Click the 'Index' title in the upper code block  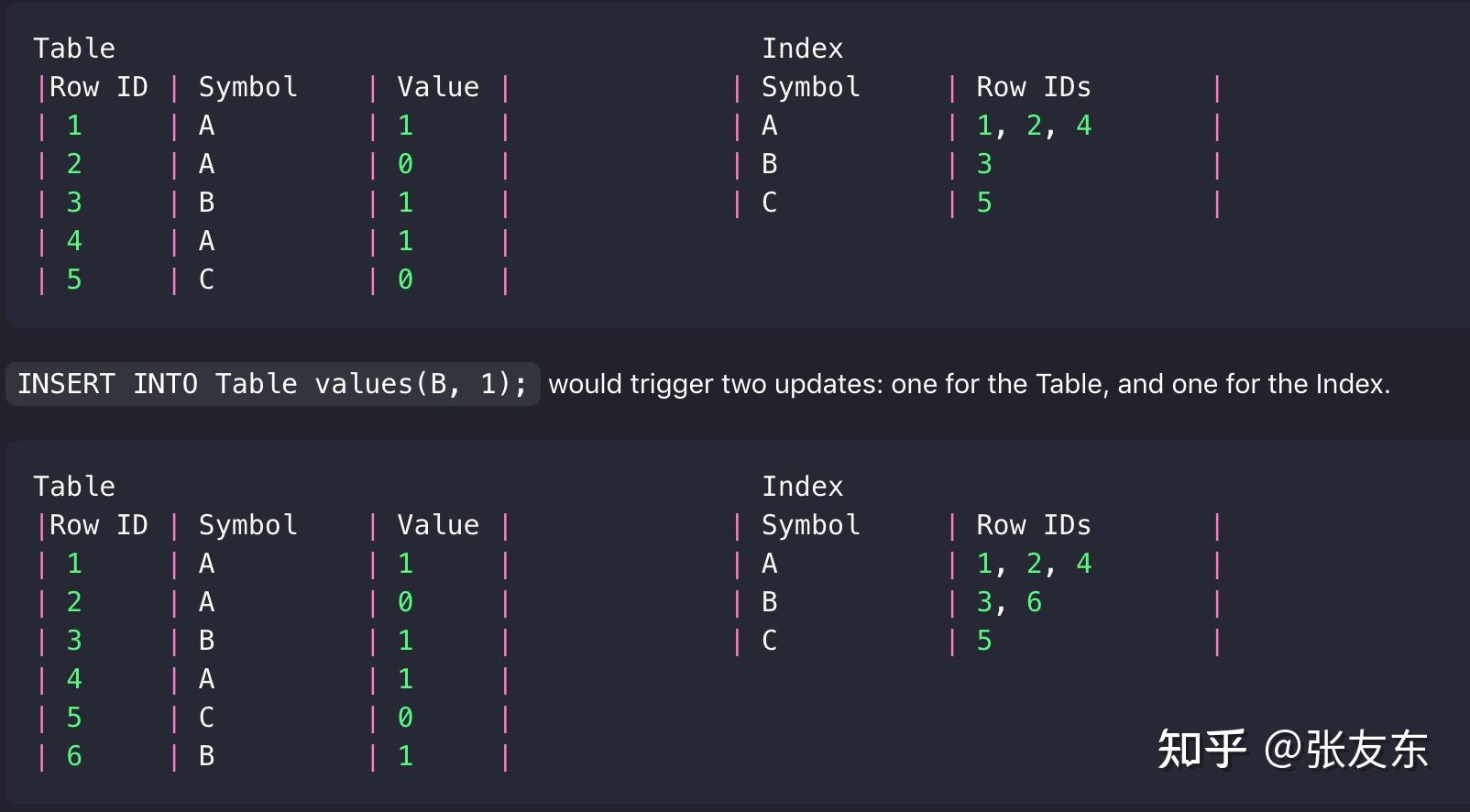pos(802,49)
